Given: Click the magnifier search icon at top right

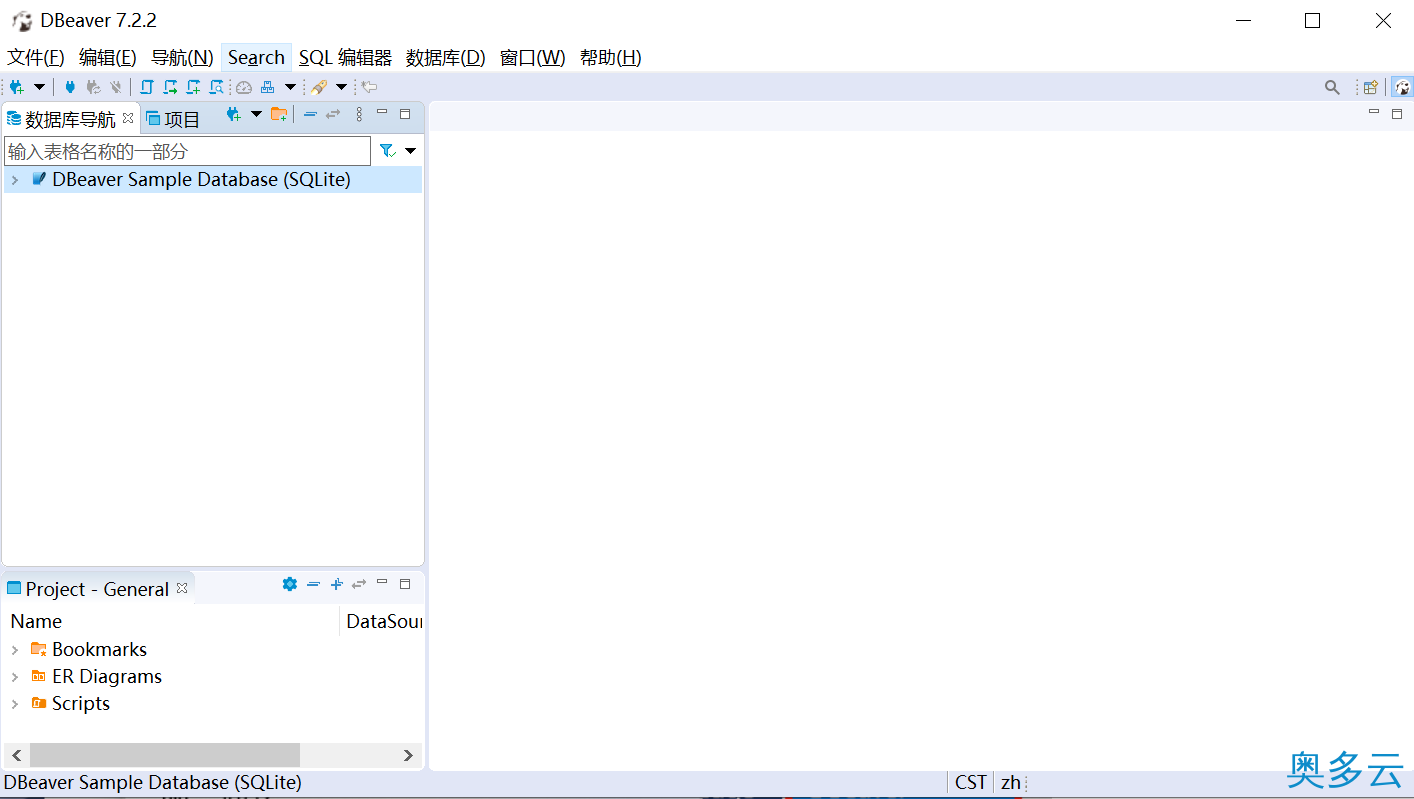Looking at the screenshot, I should pyautogui.click(x=1332, y=87).
